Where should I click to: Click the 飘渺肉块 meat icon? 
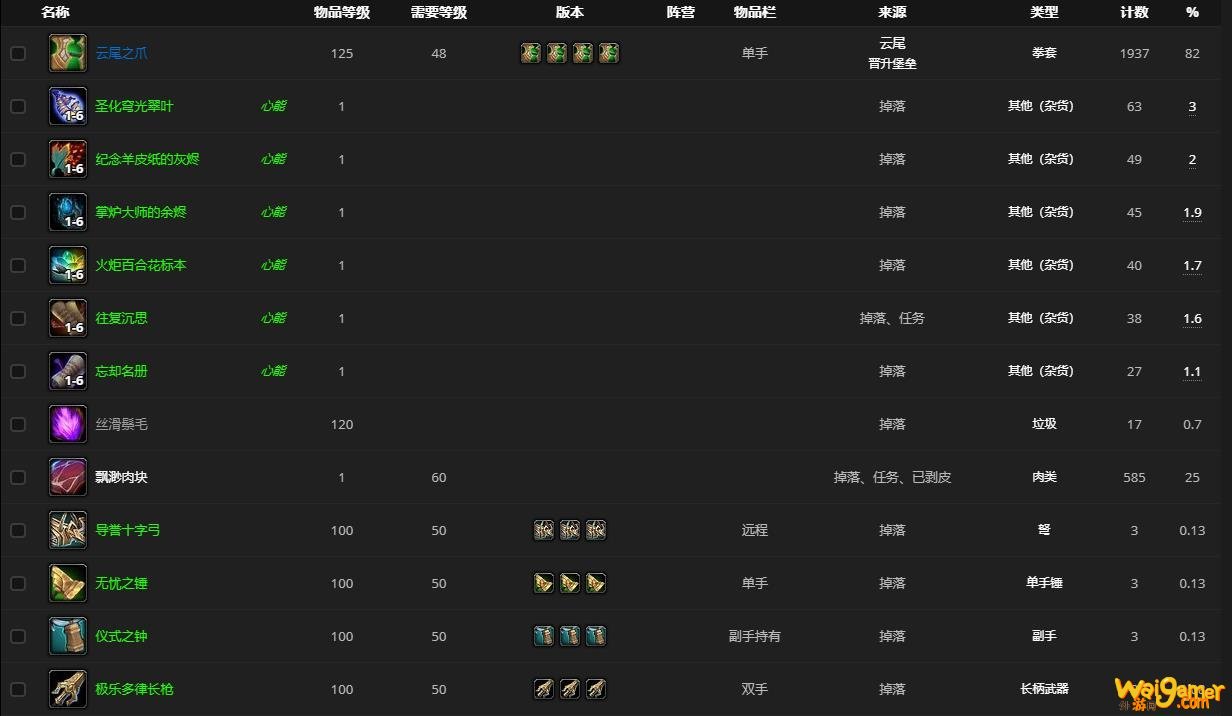(68, 477)
